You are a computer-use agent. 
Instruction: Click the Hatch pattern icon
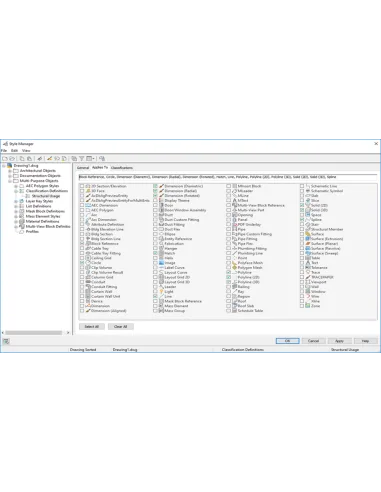coord(161,253)
